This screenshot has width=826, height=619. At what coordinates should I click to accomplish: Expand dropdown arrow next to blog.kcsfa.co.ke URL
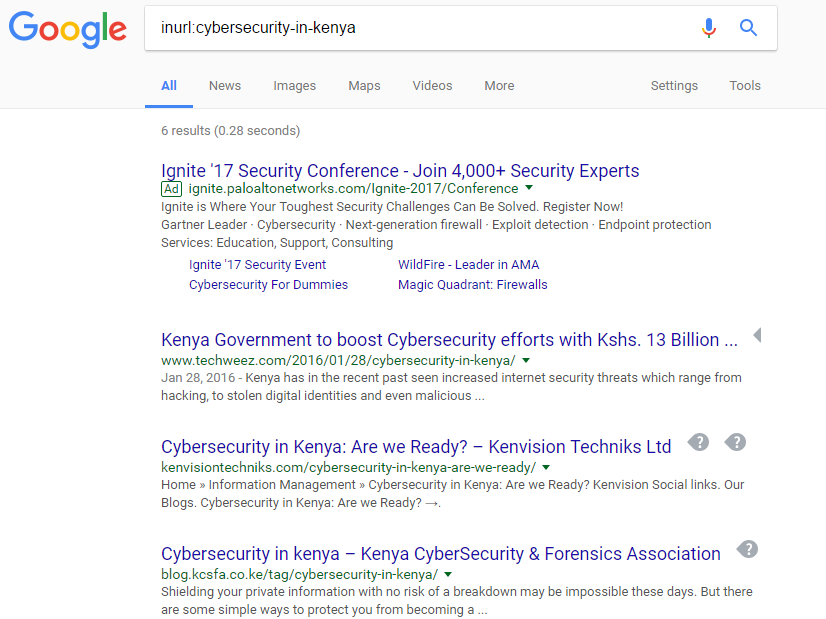click(448, 574)
